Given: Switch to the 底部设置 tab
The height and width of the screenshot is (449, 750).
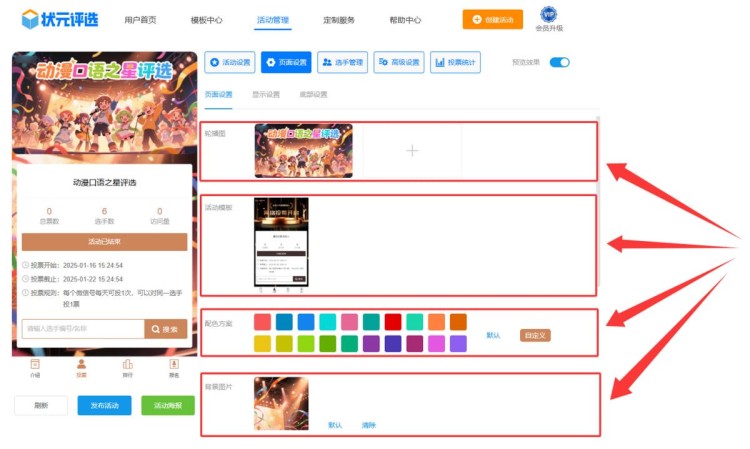Looking at the screenshot, I should [313, 95].
